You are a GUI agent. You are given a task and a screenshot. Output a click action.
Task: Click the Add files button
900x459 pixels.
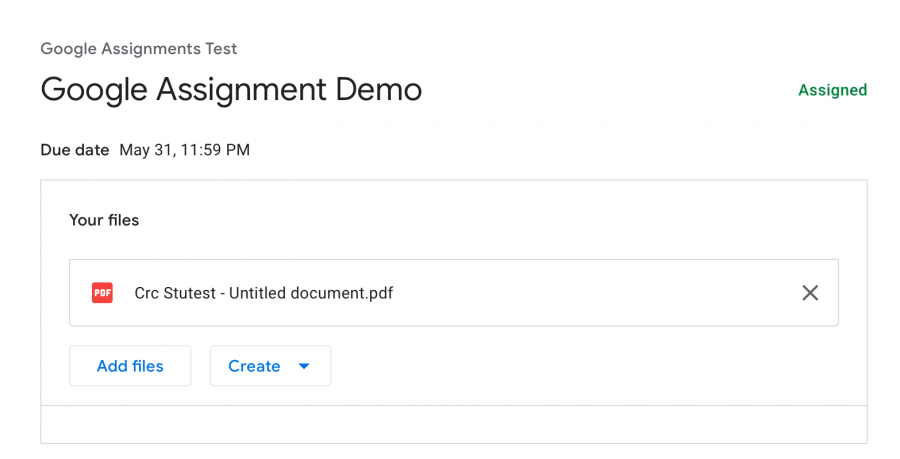pos(130,366)
